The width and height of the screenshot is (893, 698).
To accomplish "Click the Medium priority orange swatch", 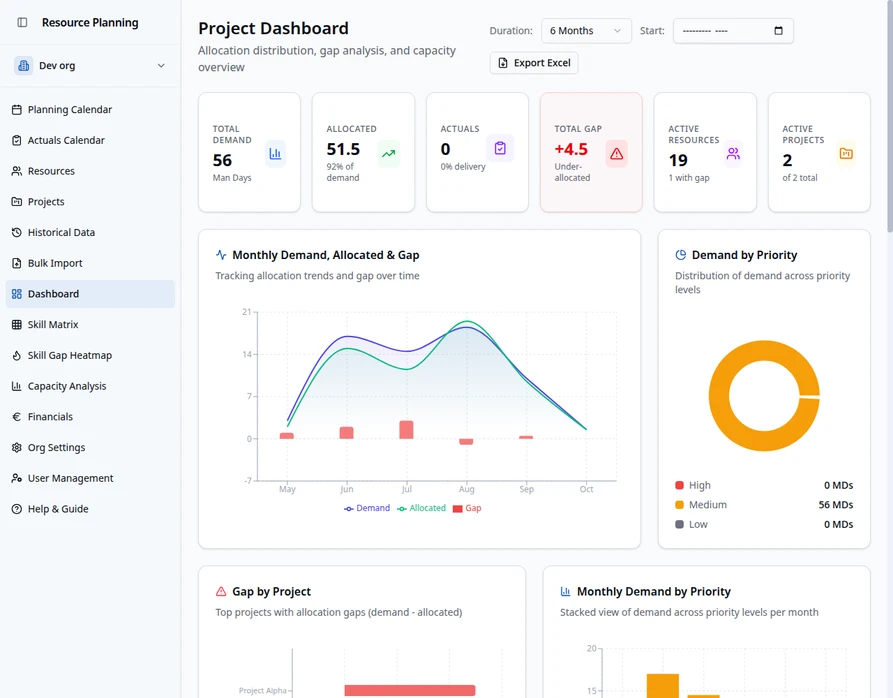I will coord(679,504).
